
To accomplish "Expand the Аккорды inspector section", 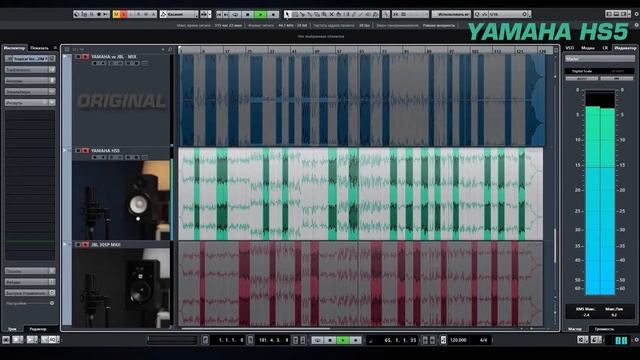I will 30,81.
